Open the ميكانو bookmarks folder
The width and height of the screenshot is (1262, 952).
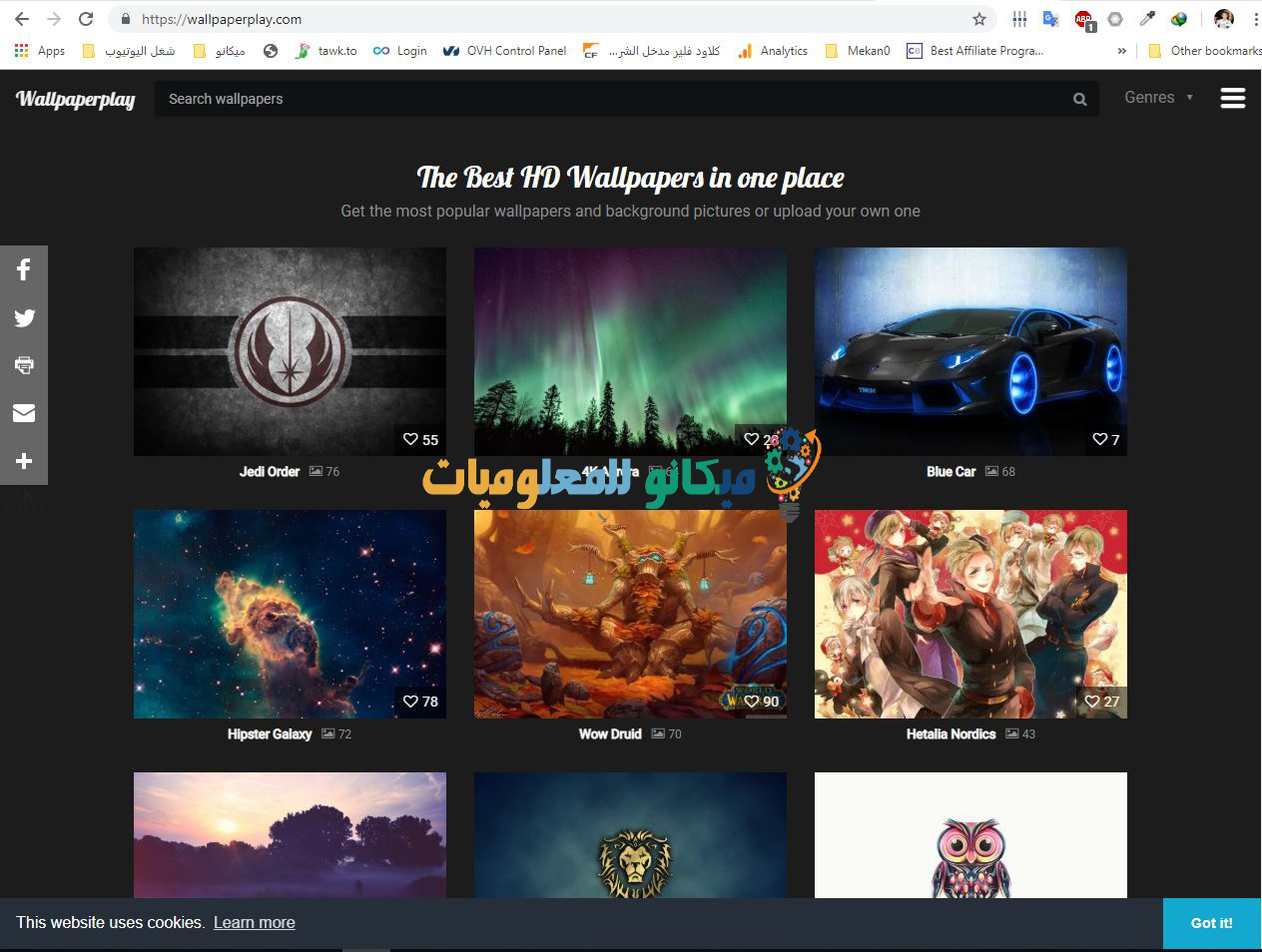[x=220, y=51]
